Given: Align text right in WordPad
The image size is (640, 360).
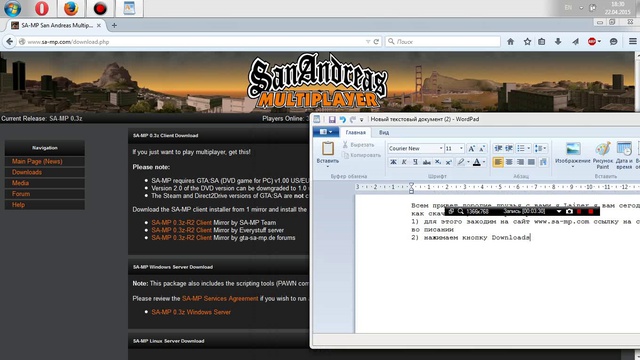Looking at the screenshot, I should [x=520, y=162].
